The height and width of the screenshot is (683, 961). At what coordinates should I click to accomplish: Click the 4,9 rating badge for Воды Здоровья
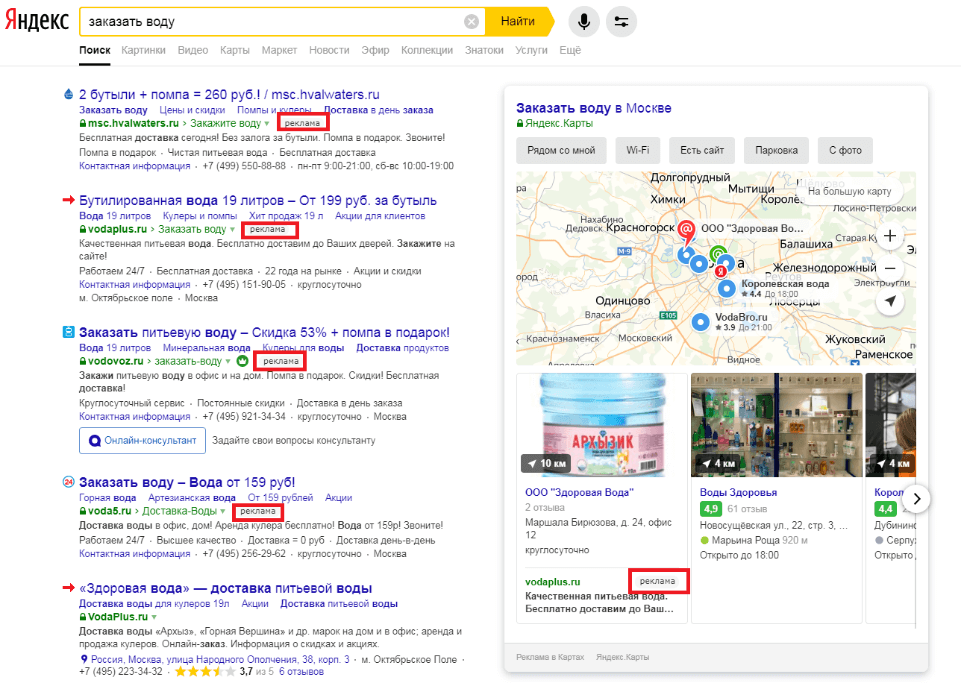click(710, 509)
